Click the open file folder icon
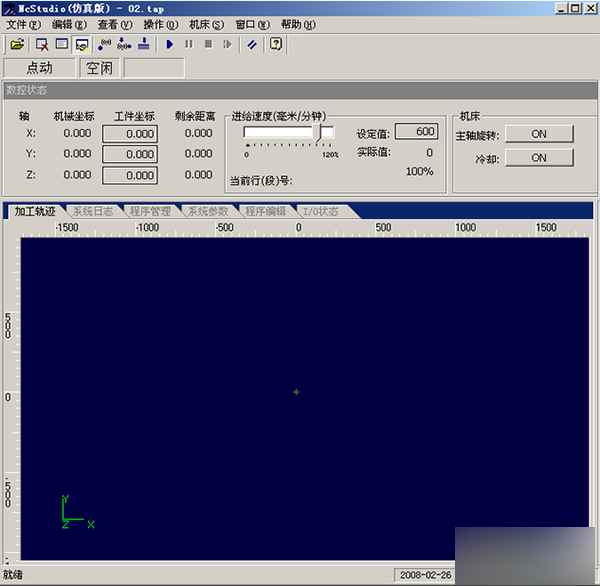Viewport: 600px width, 586px height. [17, 44]
